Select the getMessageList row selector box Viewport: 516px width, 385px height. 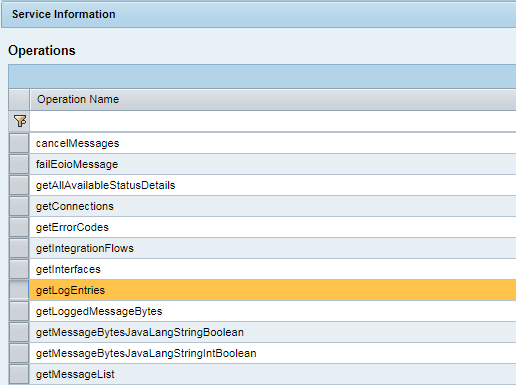point(19,374)
